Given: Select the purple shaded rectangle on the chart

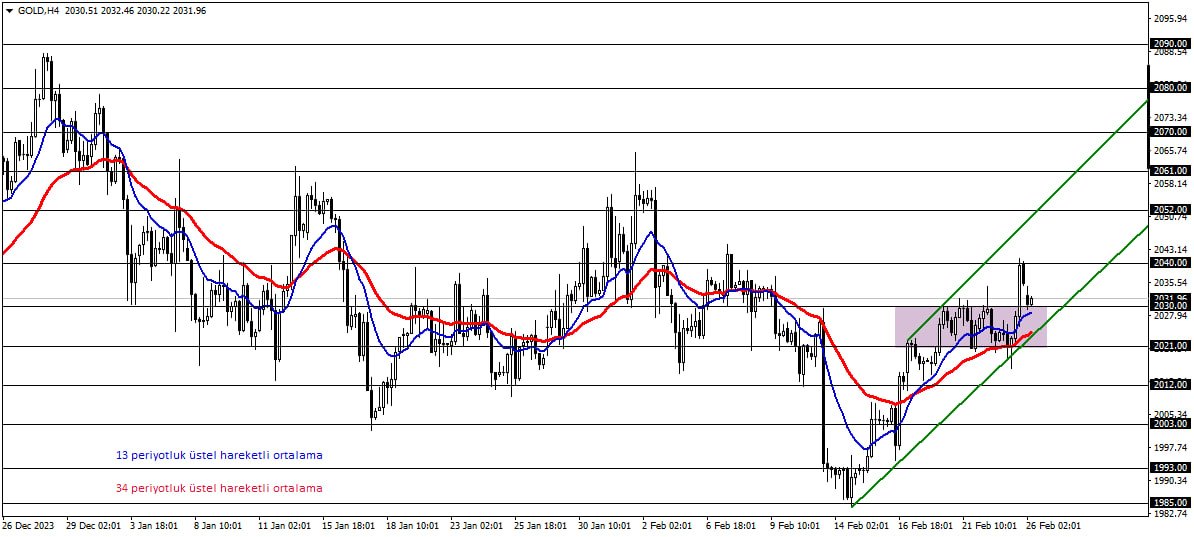Looking at the screenshot, I should point(970,327).
